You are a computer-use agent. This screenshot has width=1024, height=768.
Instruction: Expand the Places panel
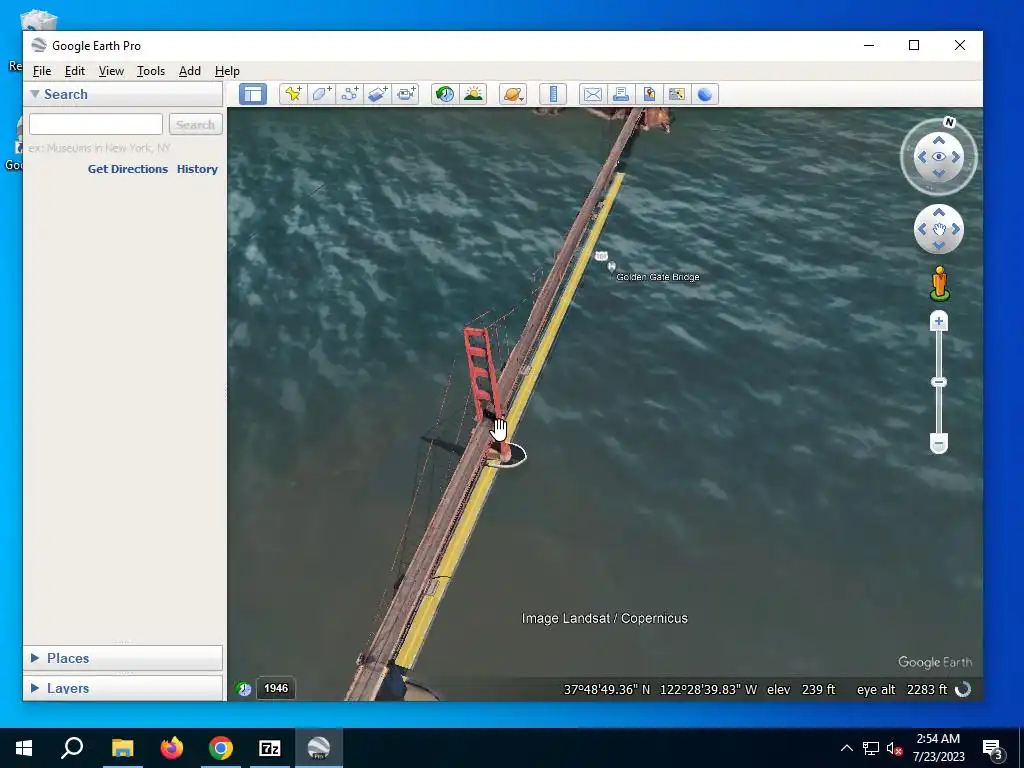click(35, 658)
